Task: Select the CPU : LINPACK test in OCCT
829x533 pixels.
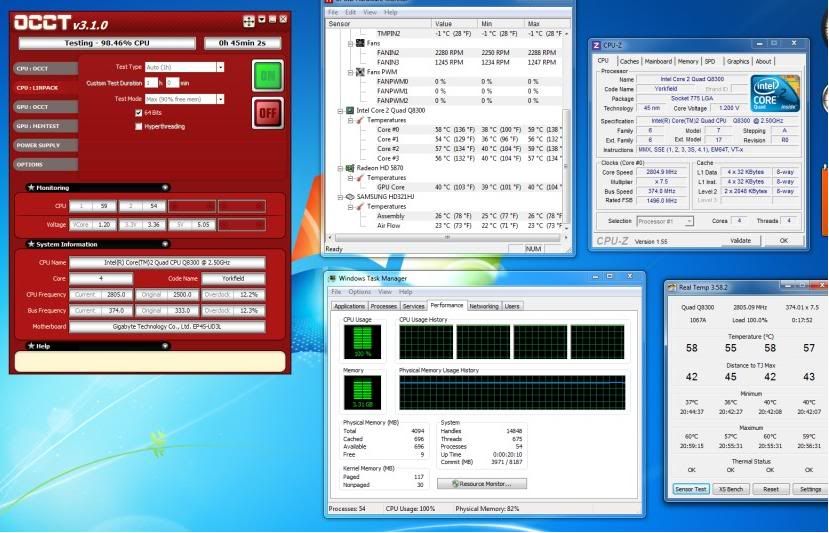Action: (46, 88)
